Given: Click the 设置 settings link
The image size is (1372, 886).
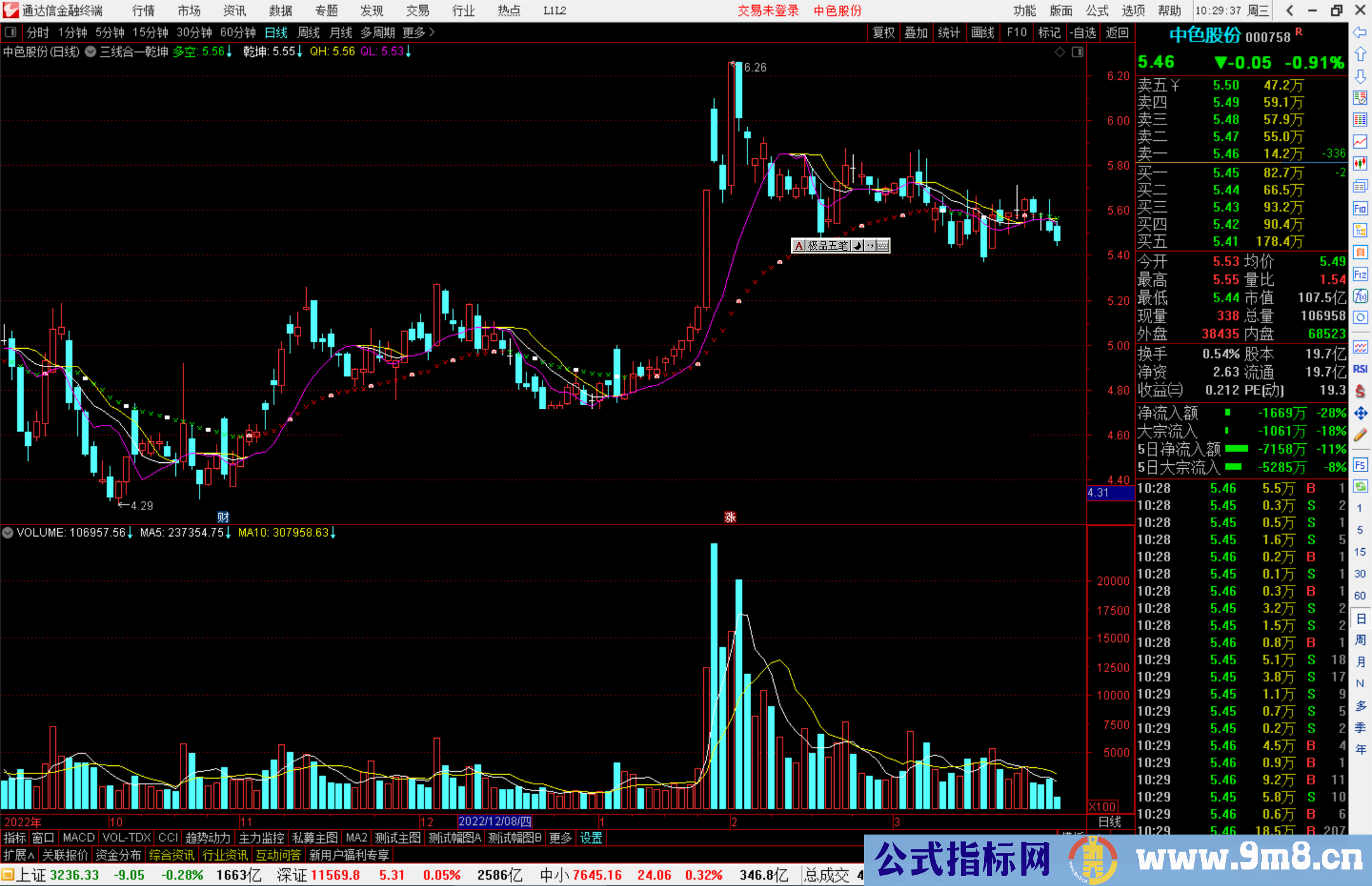Looking at the screenshot, I should pos(591,838).
